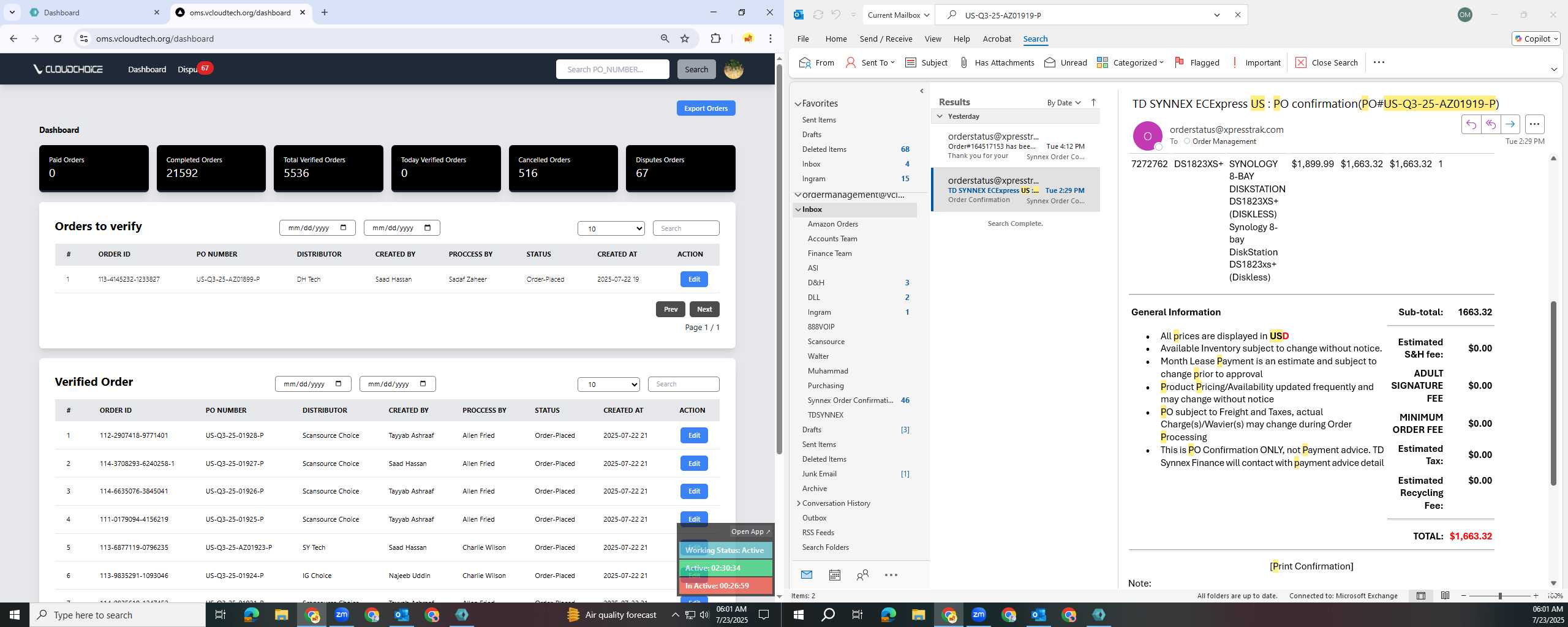Click the From search filter
Image resolution: width=1568 pixels, height=627 pixels.
(x=816, y=62)
